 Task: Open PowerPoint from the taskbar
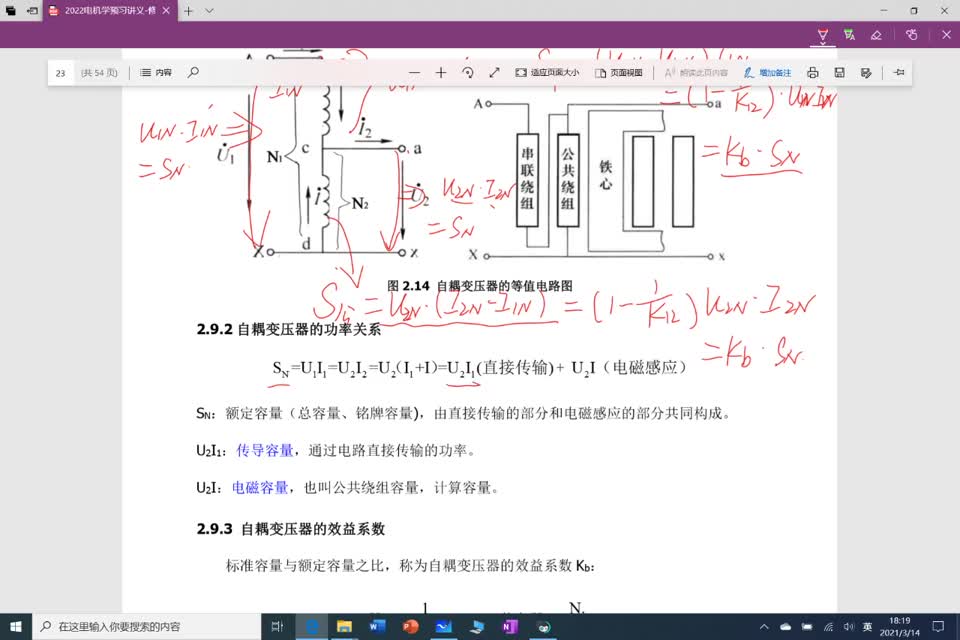[410, 627]
